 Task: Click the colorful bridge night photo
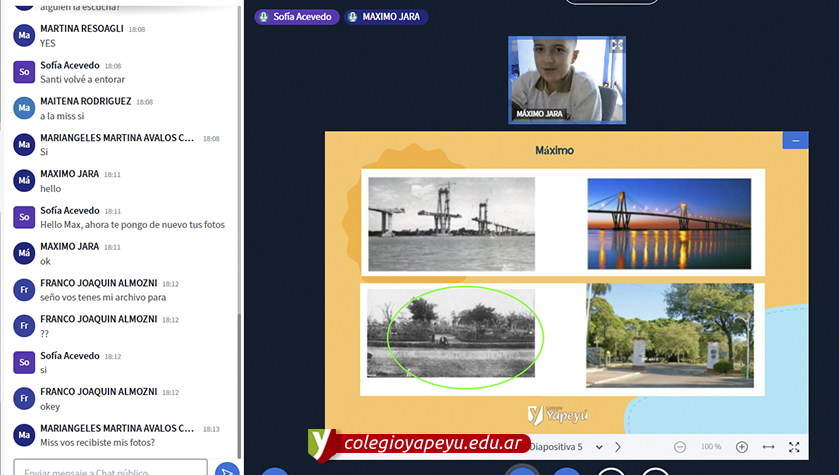(668, 224)
